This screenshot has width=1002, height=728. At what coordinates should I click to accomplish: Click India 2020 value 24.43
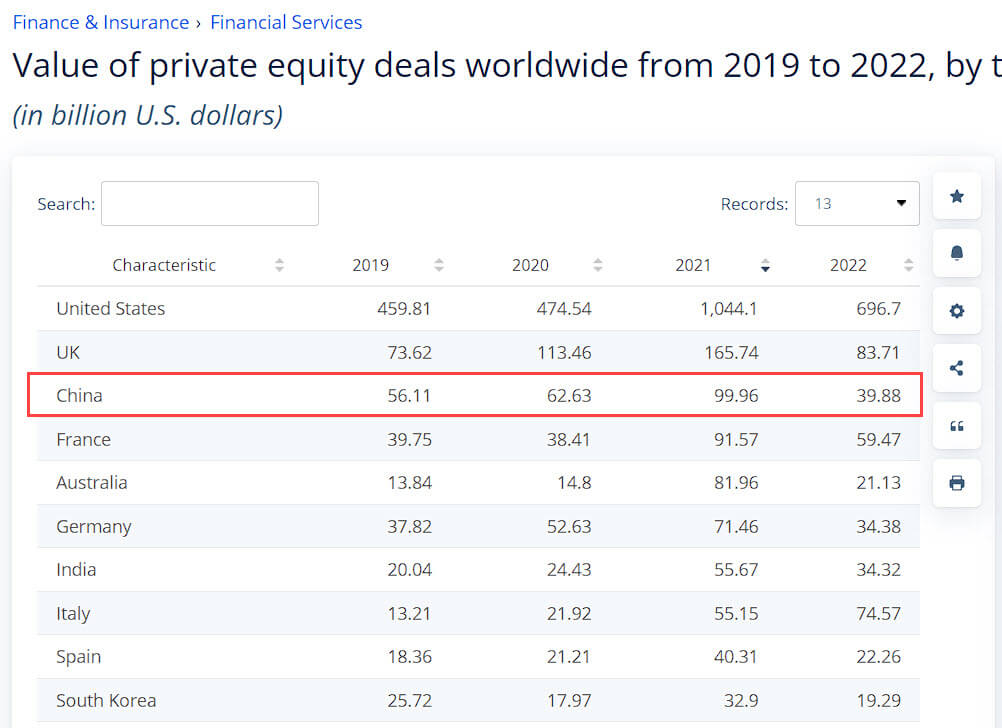click(569, 569)
